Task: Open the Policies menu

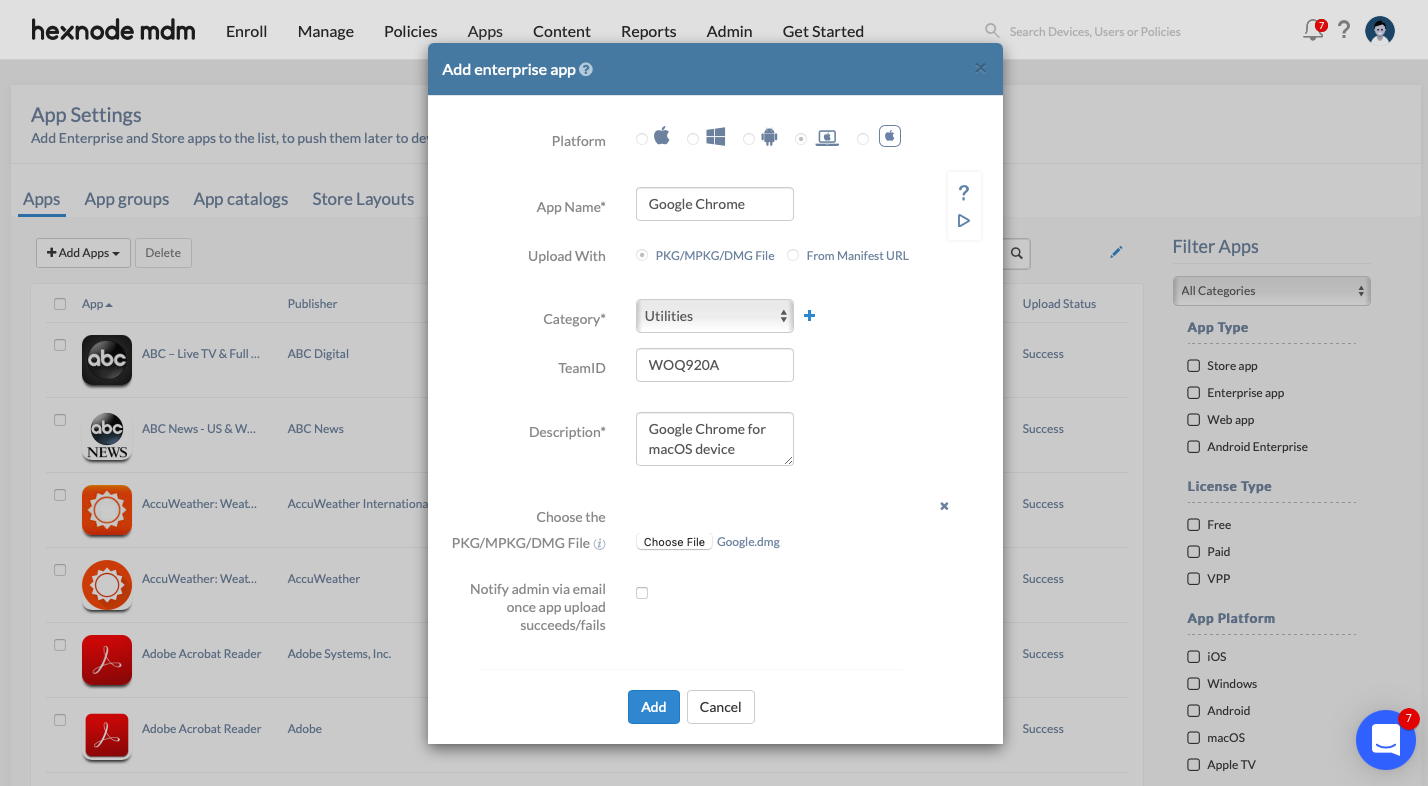Action: click(x=411, y=31)
